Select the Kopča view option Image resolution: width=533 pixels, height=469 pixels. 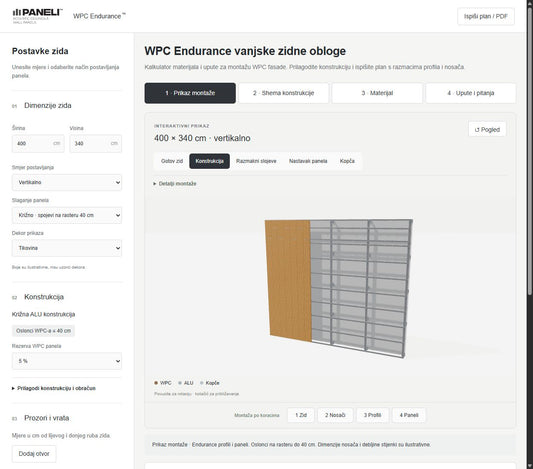pos(347,161)
